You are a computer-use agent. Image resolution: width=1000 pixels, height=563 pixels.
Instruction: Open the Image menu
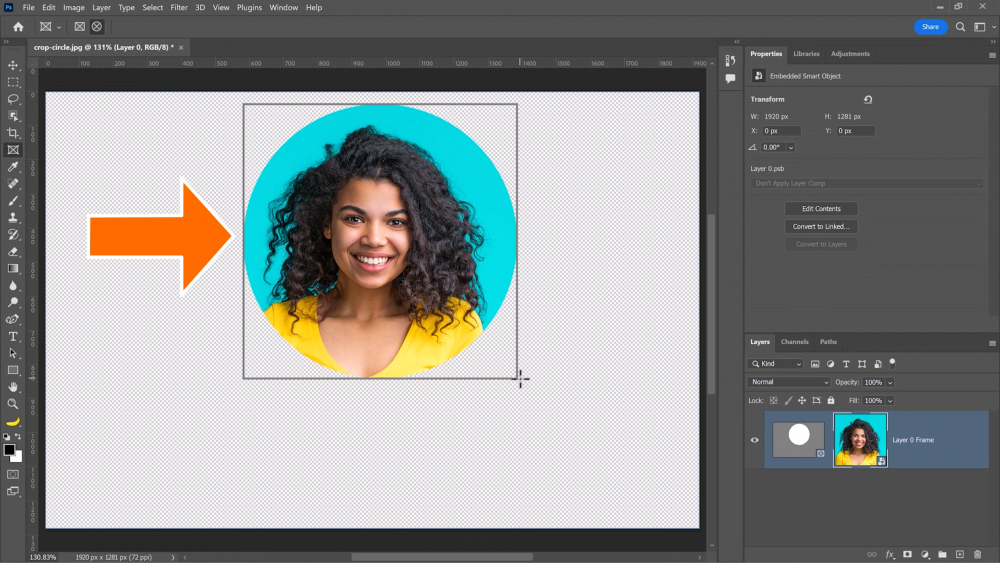click(74, 8)
